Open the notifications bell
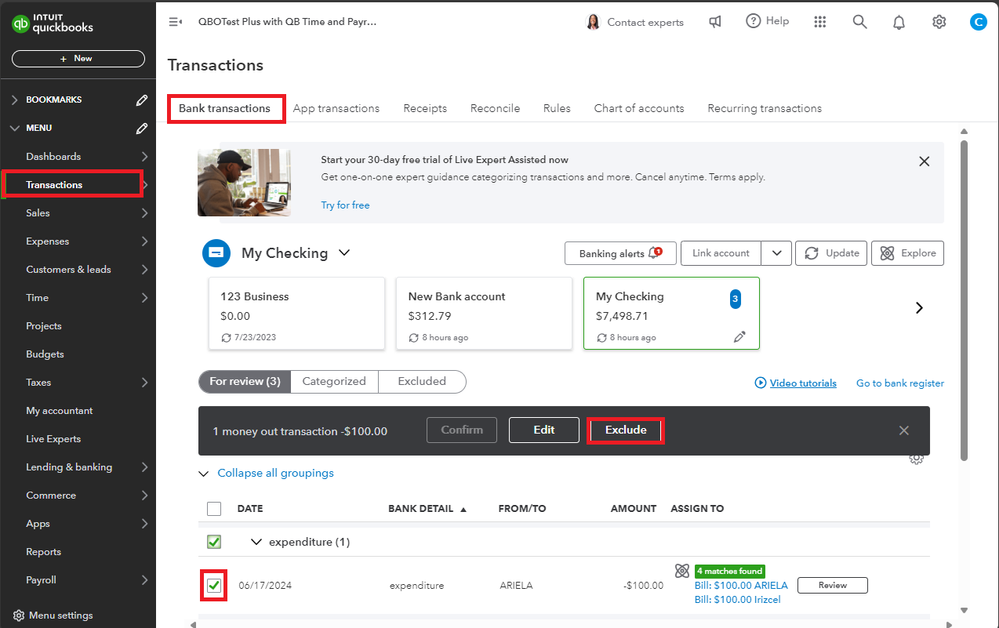This screenshot has width=999, height=628. point(899,22)
